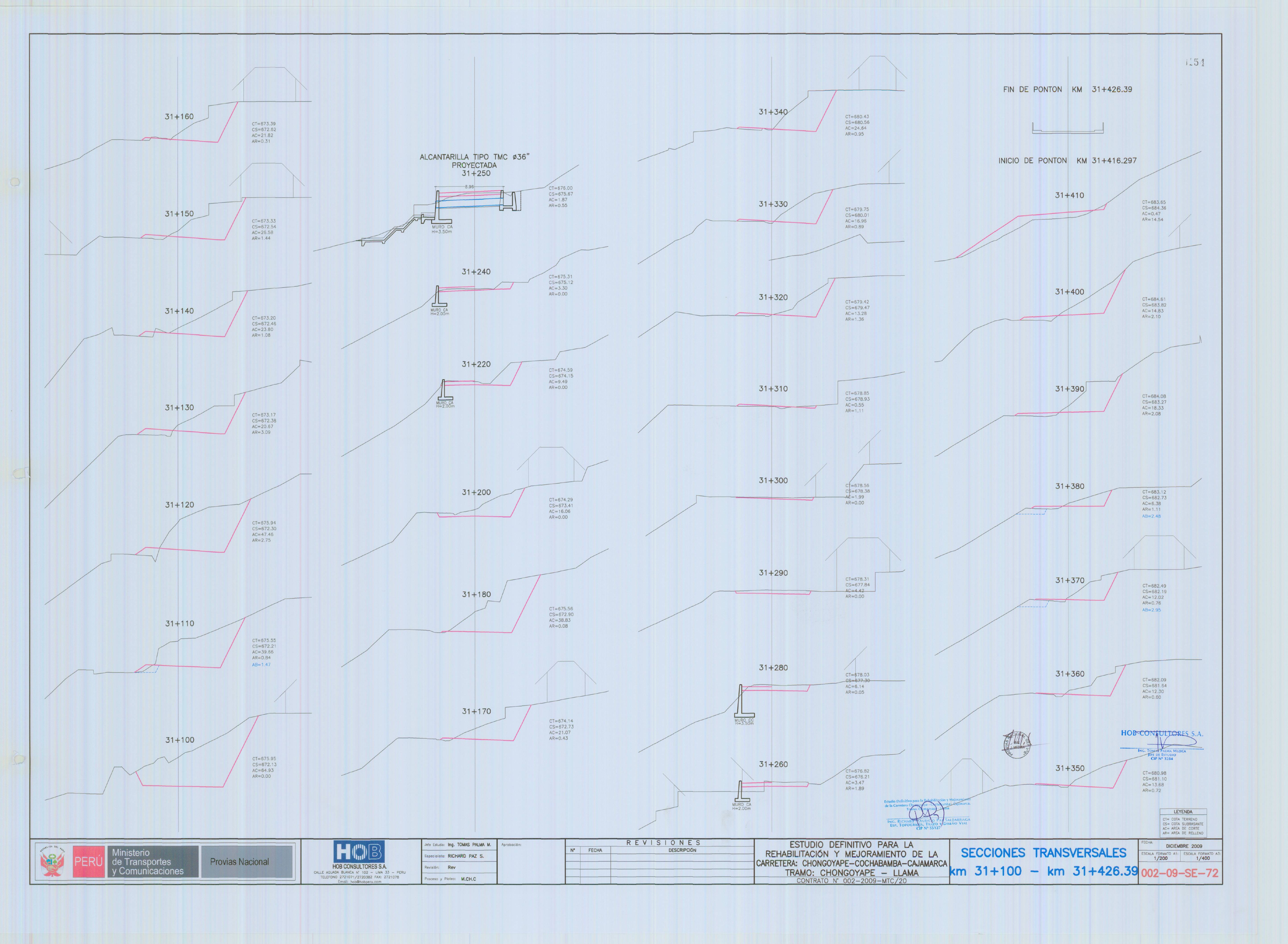Click the 31+290 station label
The width and height of the screenshot is (1288, 944).
(x=773, y=573)
